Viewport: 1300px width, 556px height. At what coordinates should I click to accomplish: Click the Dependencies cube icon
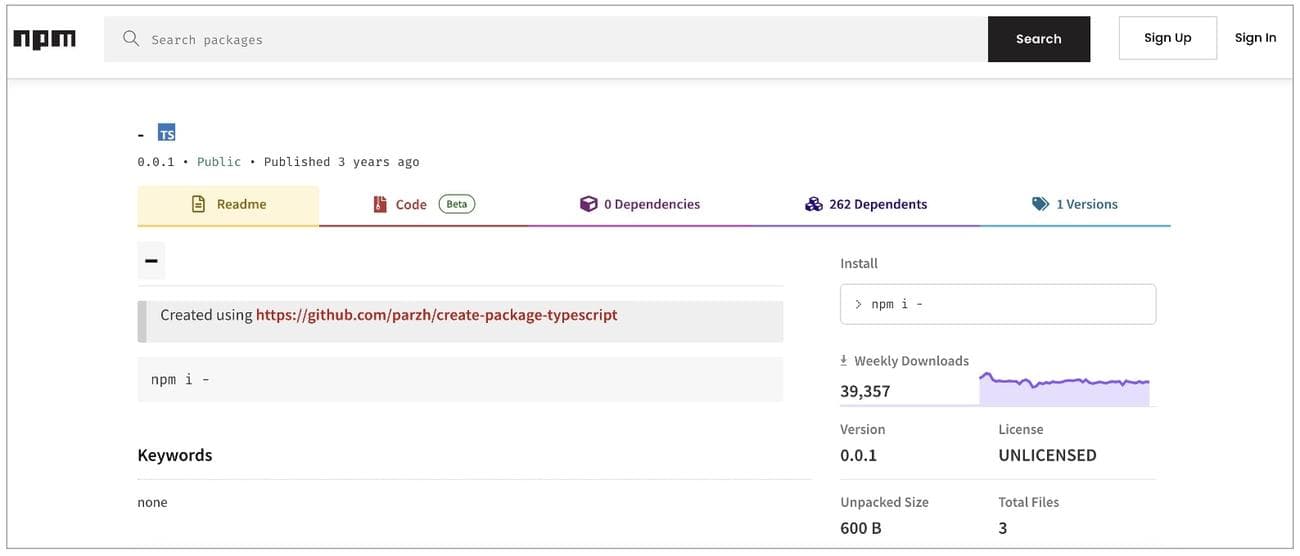(588, 204)
